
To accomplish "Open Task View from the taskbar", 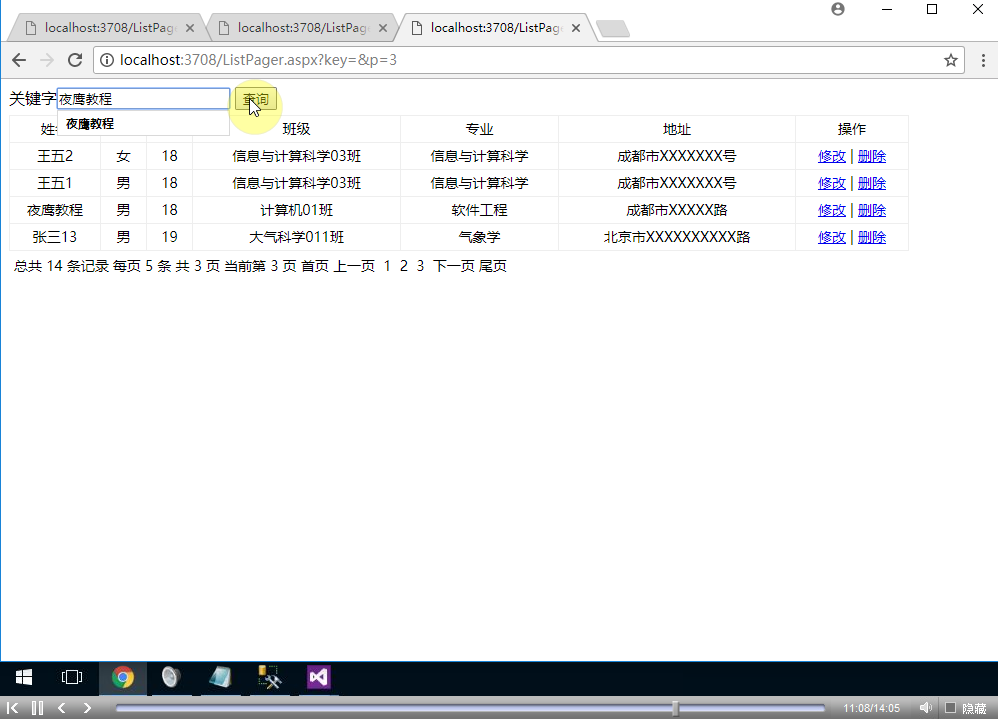I will (x=71, y=677).
